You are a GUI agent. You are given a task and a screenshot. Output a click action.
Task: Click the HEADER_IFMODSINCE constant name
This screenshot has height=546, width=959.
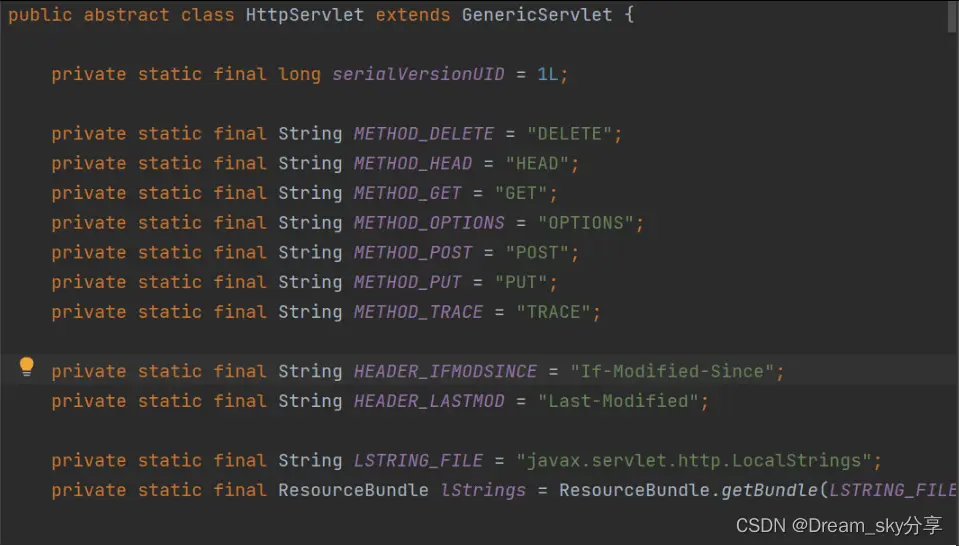click(x=445, y=371)
